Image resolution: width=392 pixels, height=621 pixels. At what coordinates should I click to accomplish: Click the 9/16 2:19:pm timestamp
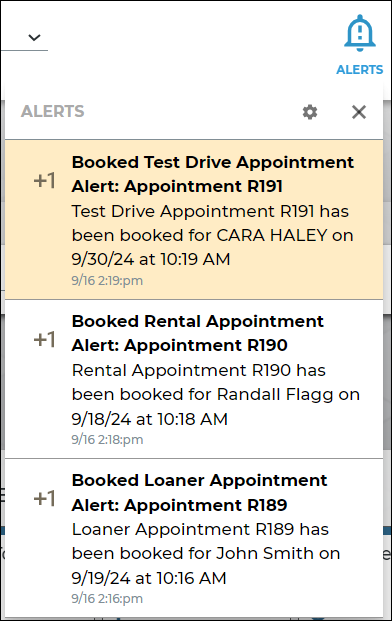coord(107,281)
